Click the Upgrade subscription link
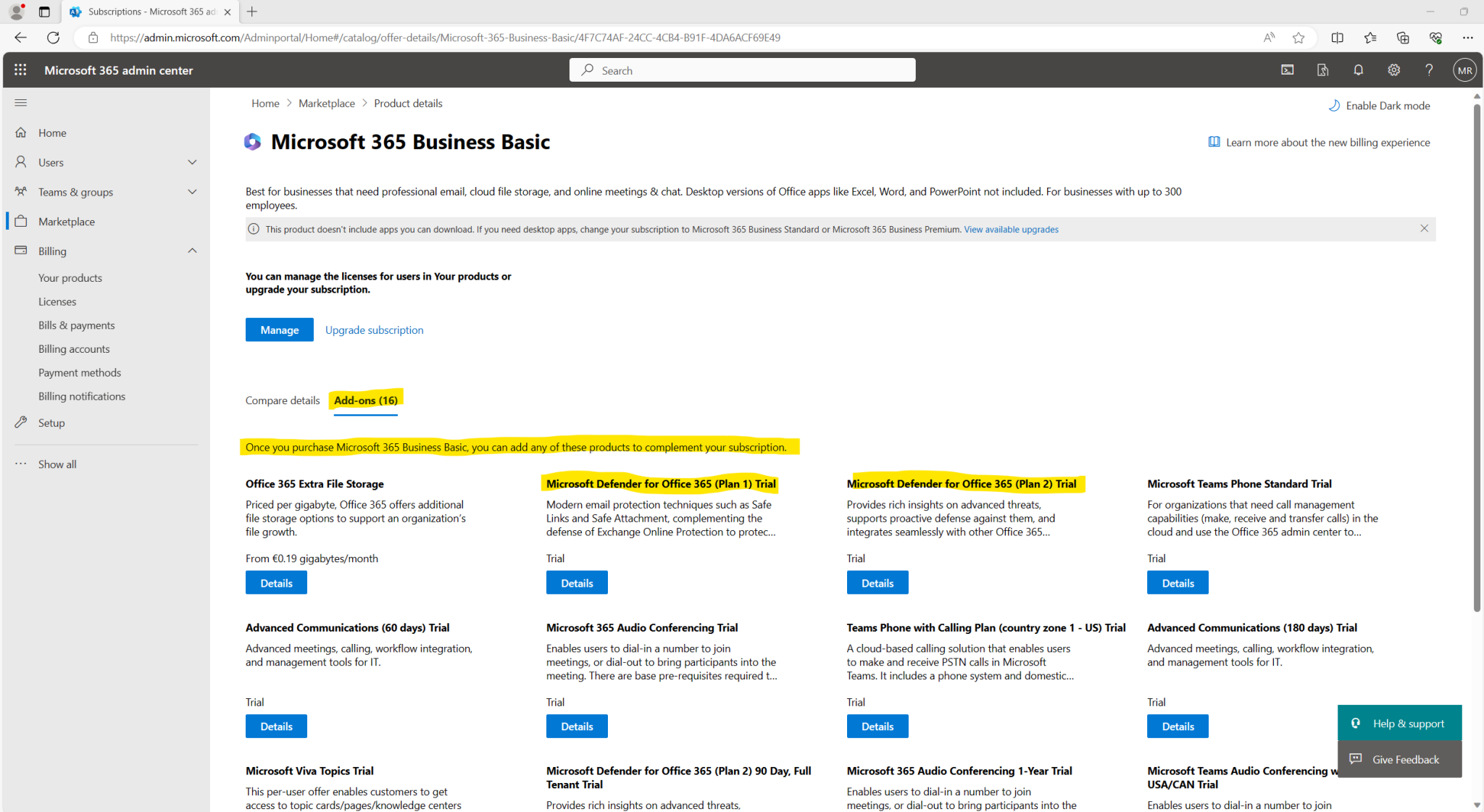 [x=374, y=330]
